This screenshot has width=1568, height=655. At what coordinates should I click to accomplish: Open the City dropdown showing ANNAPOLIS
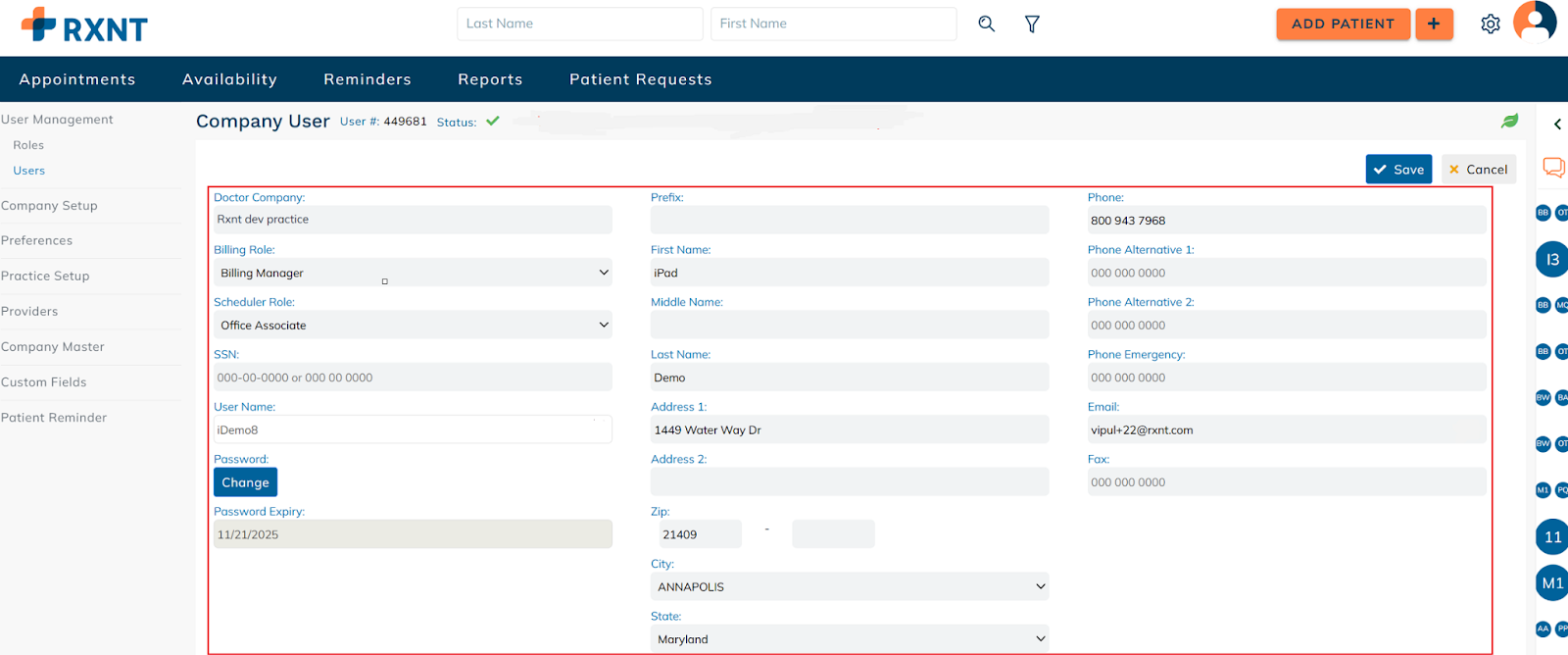coord(849,586)
